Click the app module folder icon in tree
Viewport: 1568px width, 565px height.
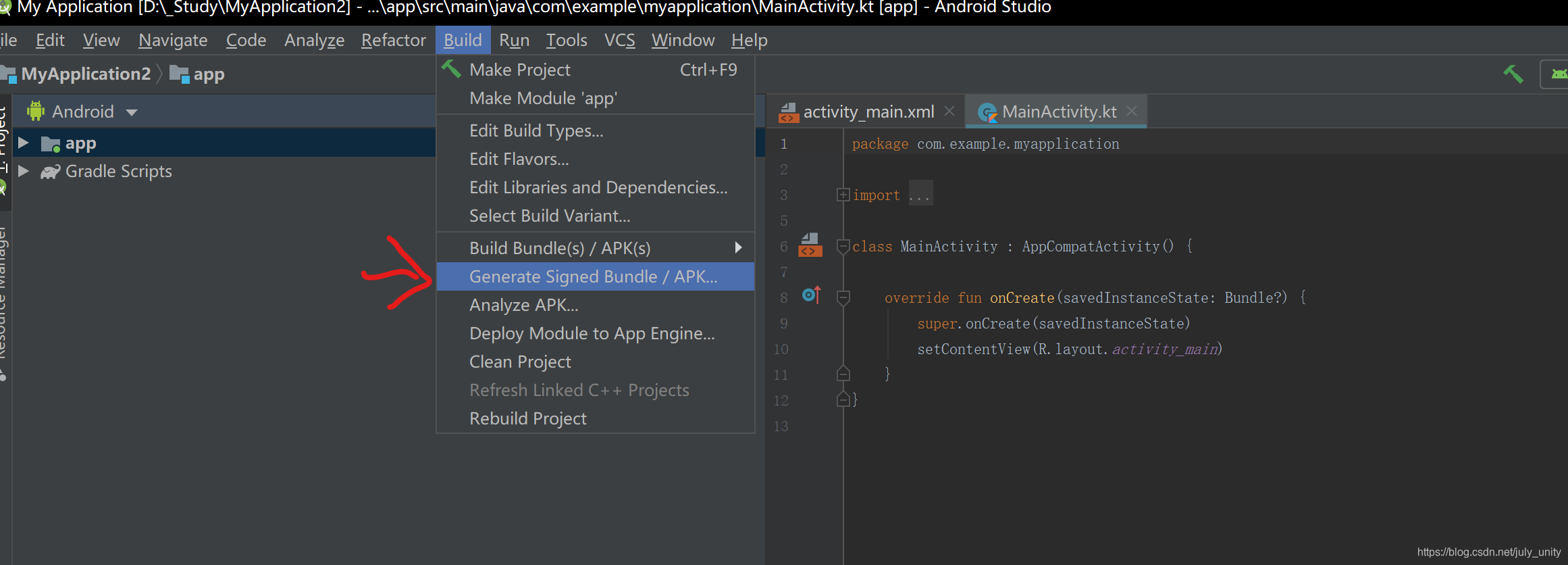click(51, 144)
